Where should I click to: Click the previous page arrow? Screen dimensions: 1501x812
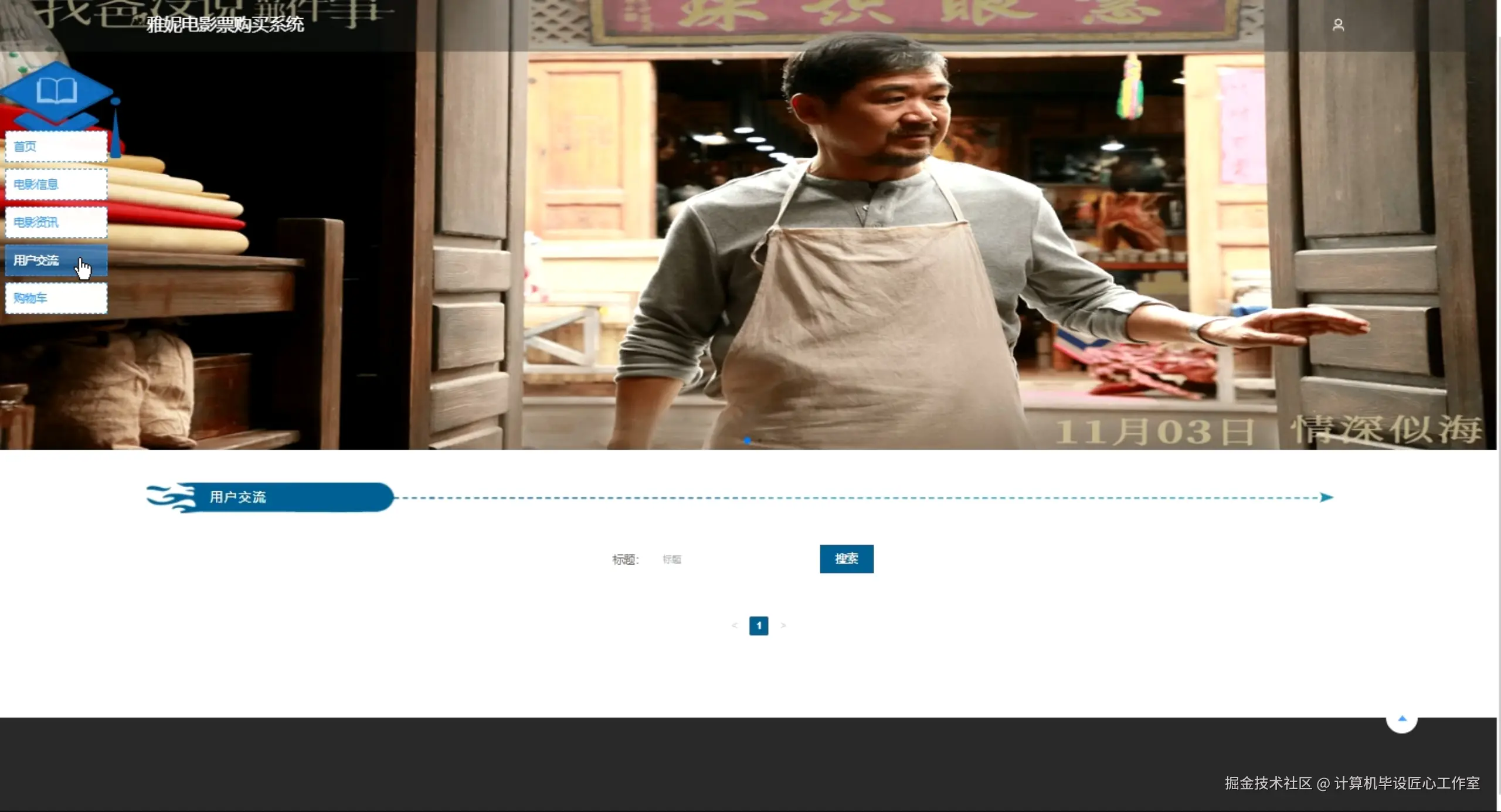point(734,626)
